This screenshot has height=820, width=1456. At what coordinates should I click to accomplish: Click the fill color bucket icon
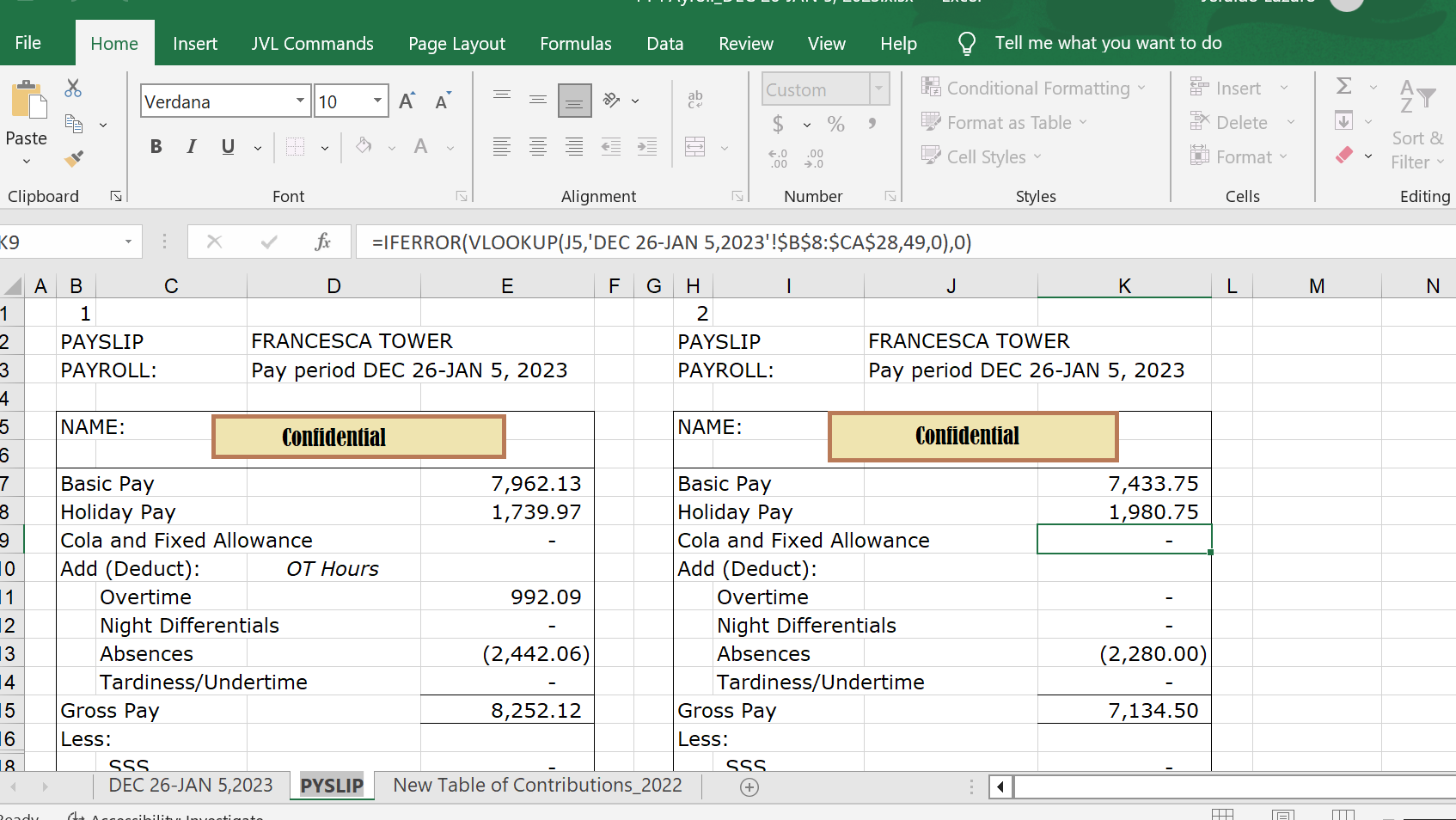364,147
